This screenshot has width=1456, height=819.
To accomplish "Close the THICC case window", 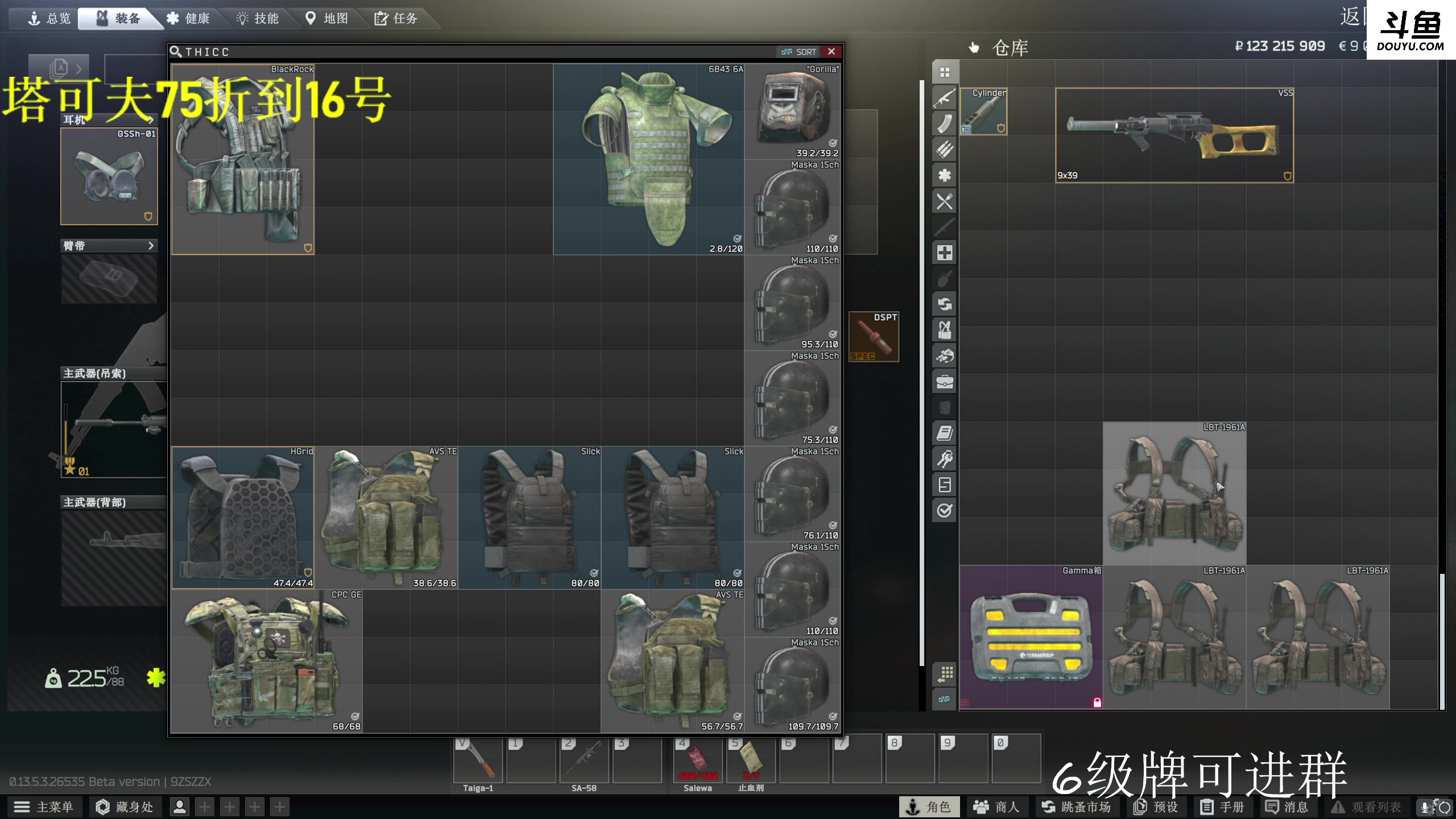I will 832,52.
